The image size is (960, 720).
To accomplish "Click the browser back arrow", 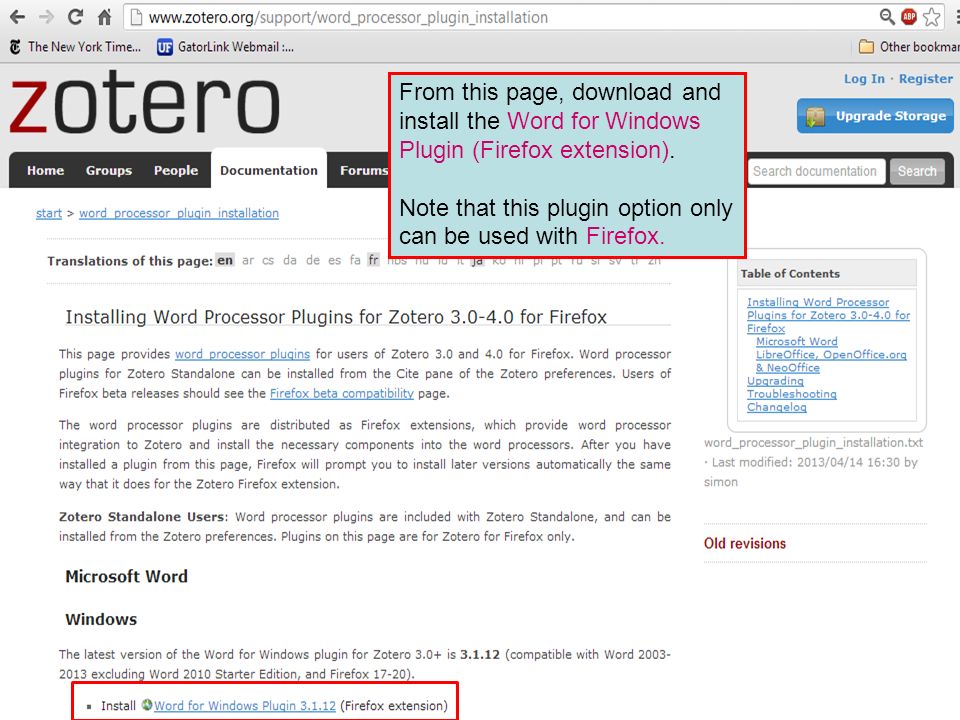I will tap(17, 17).
